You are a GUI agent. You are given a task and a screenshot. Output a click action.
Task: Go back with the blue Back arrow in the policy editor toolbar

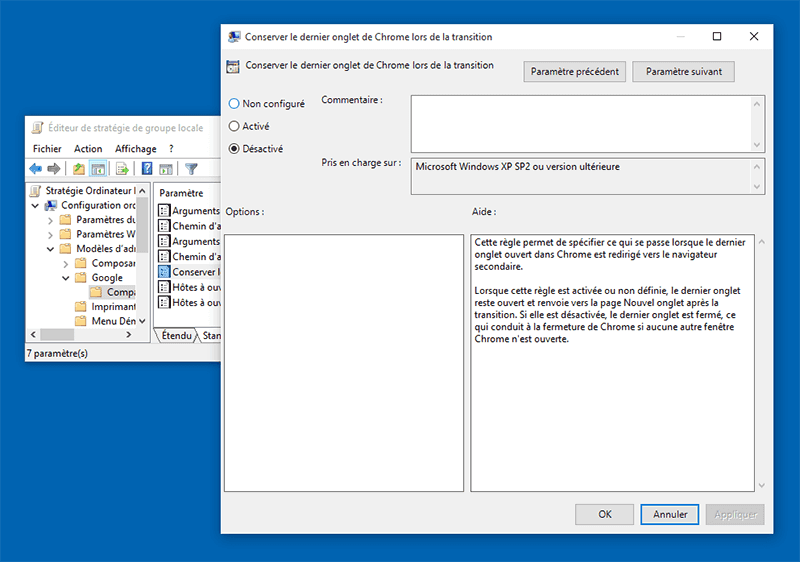(x=35, y=169)
